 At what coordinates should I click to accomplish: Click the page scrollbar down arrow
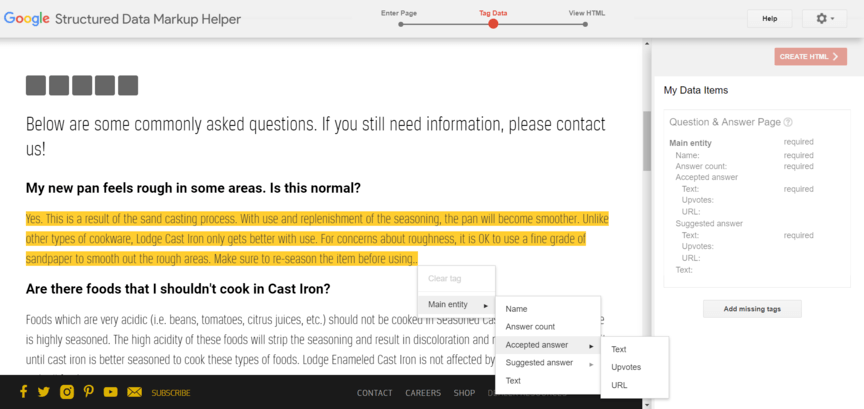[x=647, y=405]
